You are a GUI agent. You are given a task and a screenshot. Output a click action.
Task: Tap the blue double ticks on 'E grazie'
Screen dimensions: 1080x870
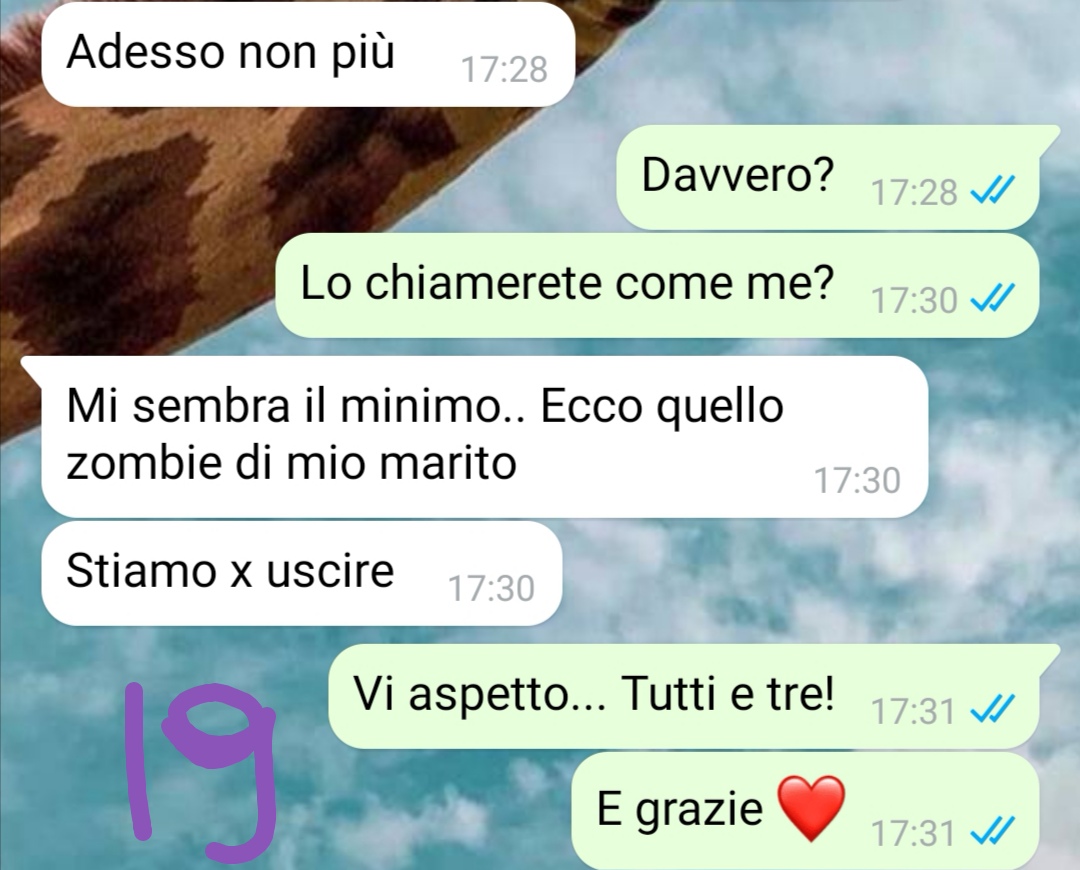pos(993,831)
